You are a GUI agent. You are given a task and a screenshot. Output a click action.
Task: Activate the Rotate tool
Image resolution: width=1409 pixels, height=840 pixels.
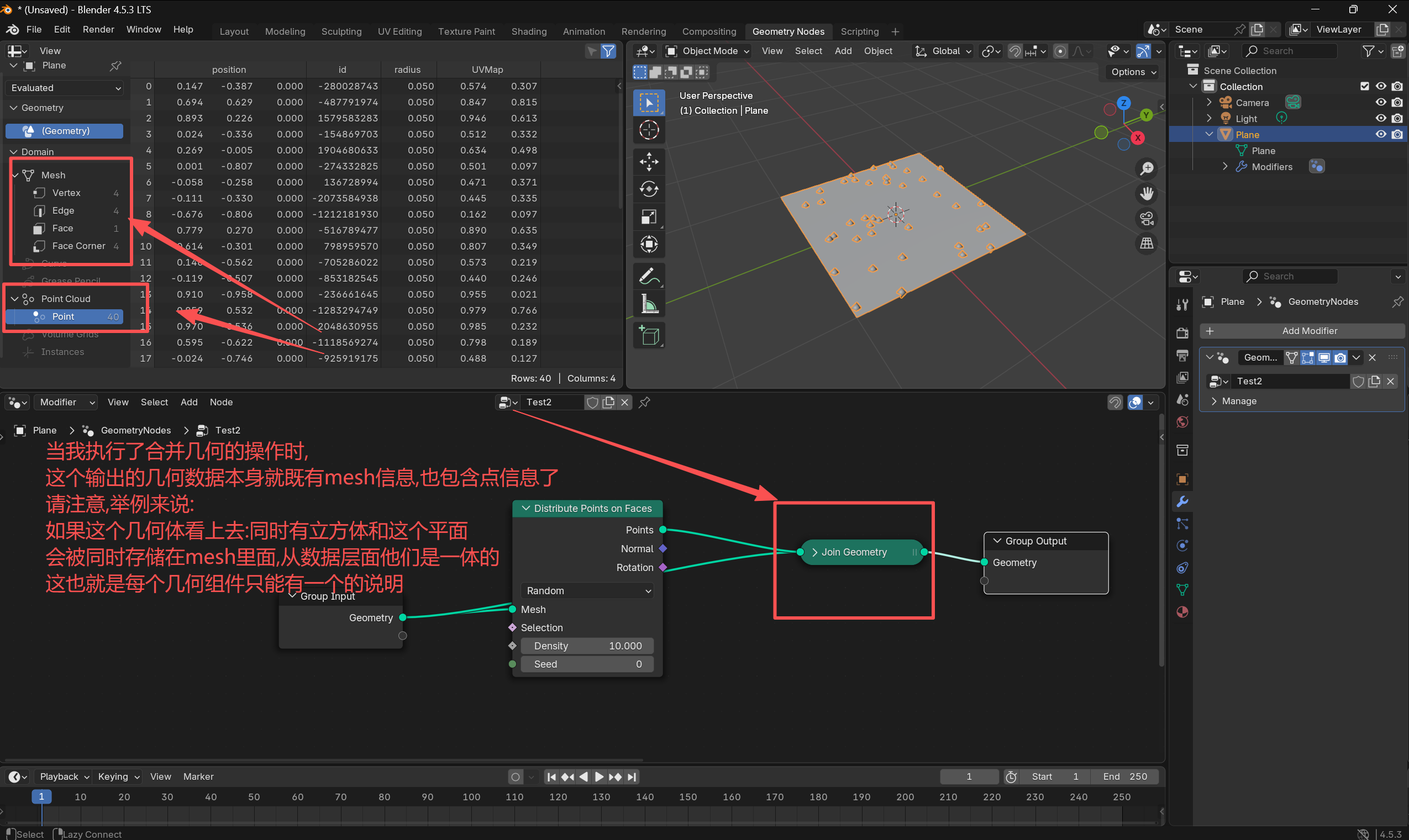[x=649, y=189]
